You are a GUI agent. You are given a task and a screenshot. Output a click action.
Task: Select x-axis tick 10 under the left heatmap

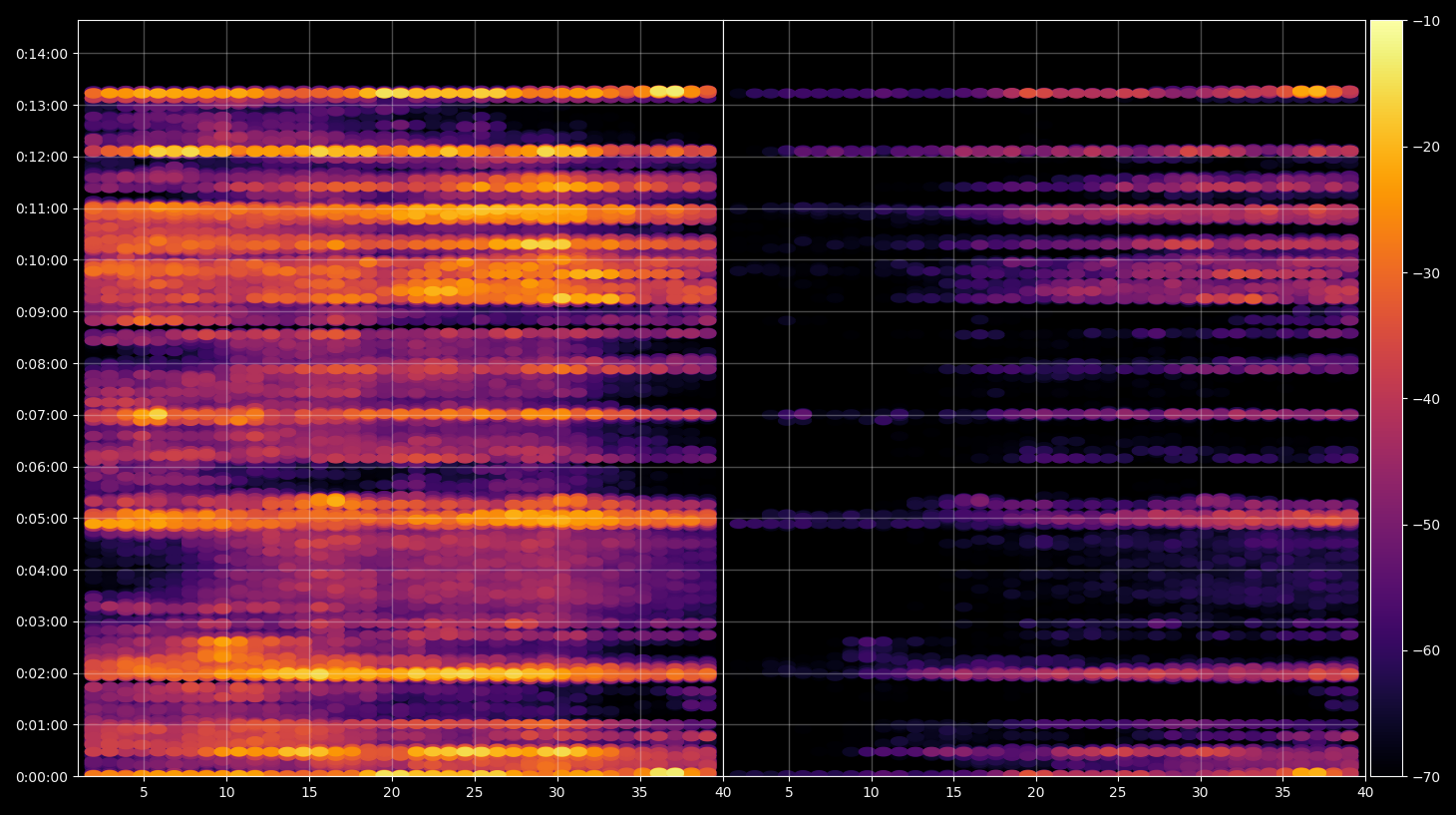[226, 793]
